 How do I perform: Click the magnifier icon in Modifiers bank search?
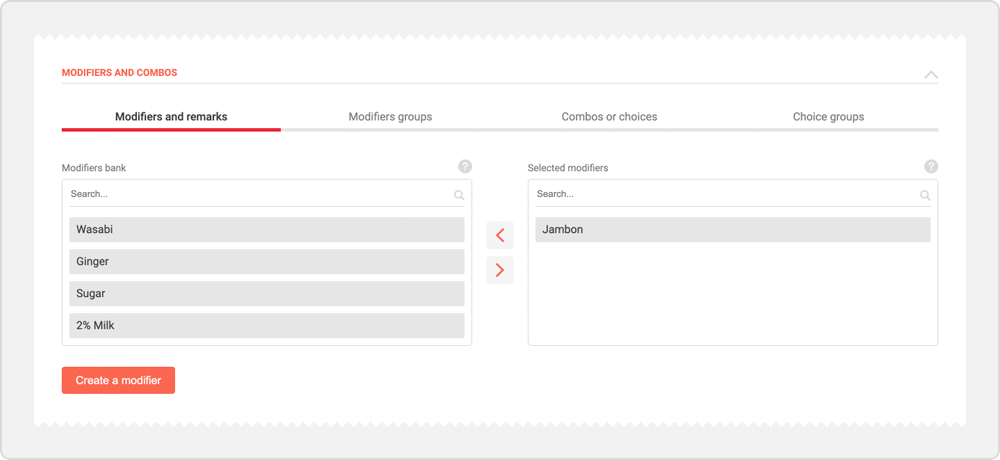[459, 195]
